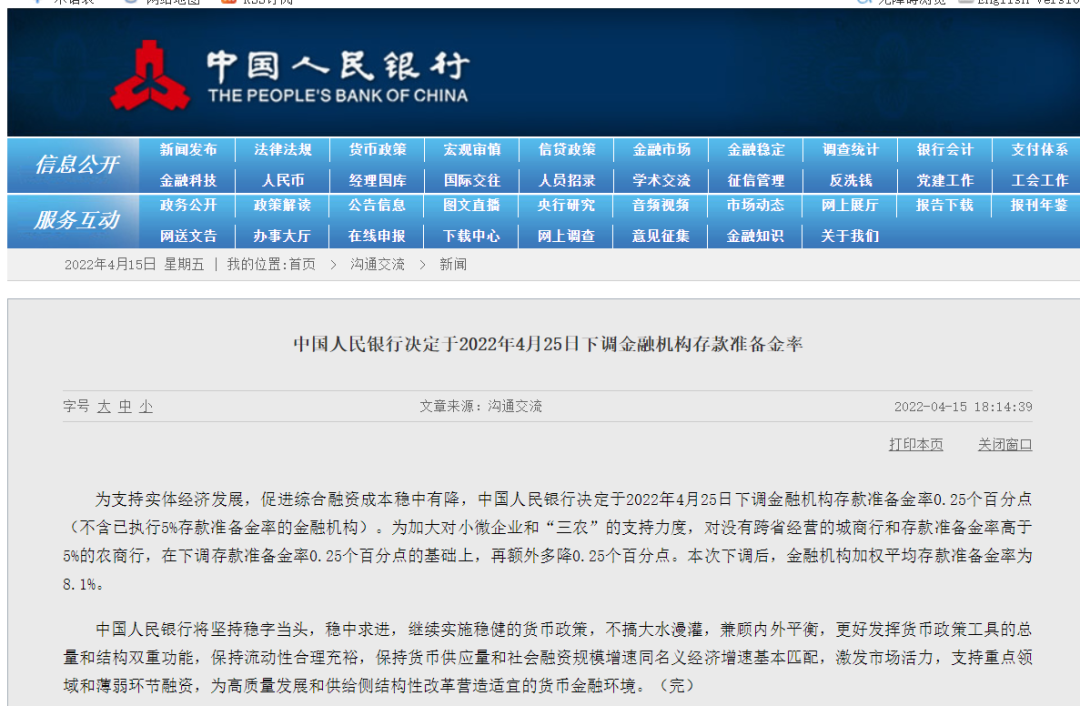The image size is (1080, 706).
Task: Go to 货币政策 page
Action: tap(377, 149)
